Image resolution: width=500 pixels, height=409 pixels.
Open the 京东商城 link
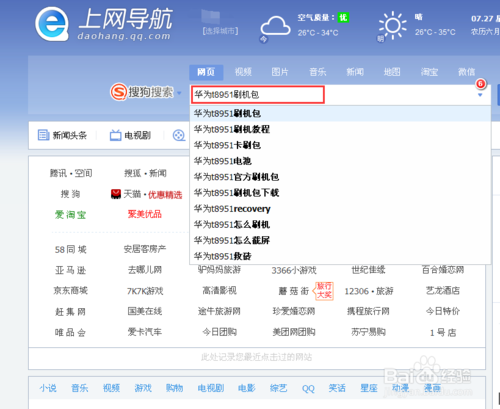click(71, 291)
